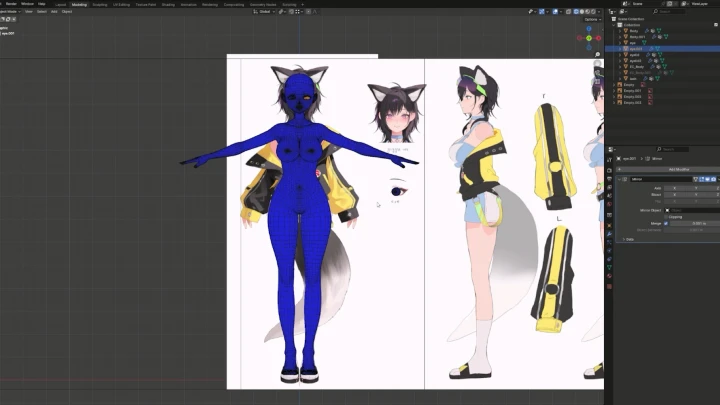The height and width of the screenshot is (405, 720).
Task: Click the modifier icon on Body row
Action: pos(647,31)
